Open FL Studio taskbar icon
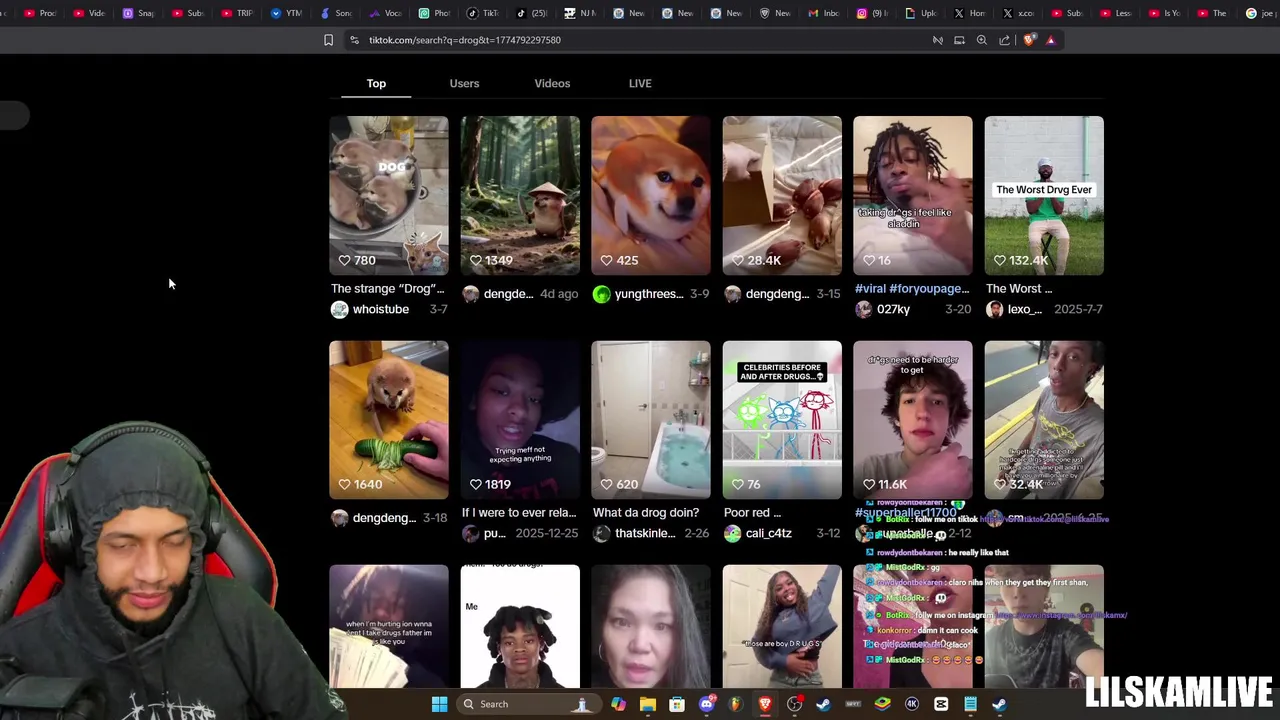1280x720 pixels. point(736,704)
